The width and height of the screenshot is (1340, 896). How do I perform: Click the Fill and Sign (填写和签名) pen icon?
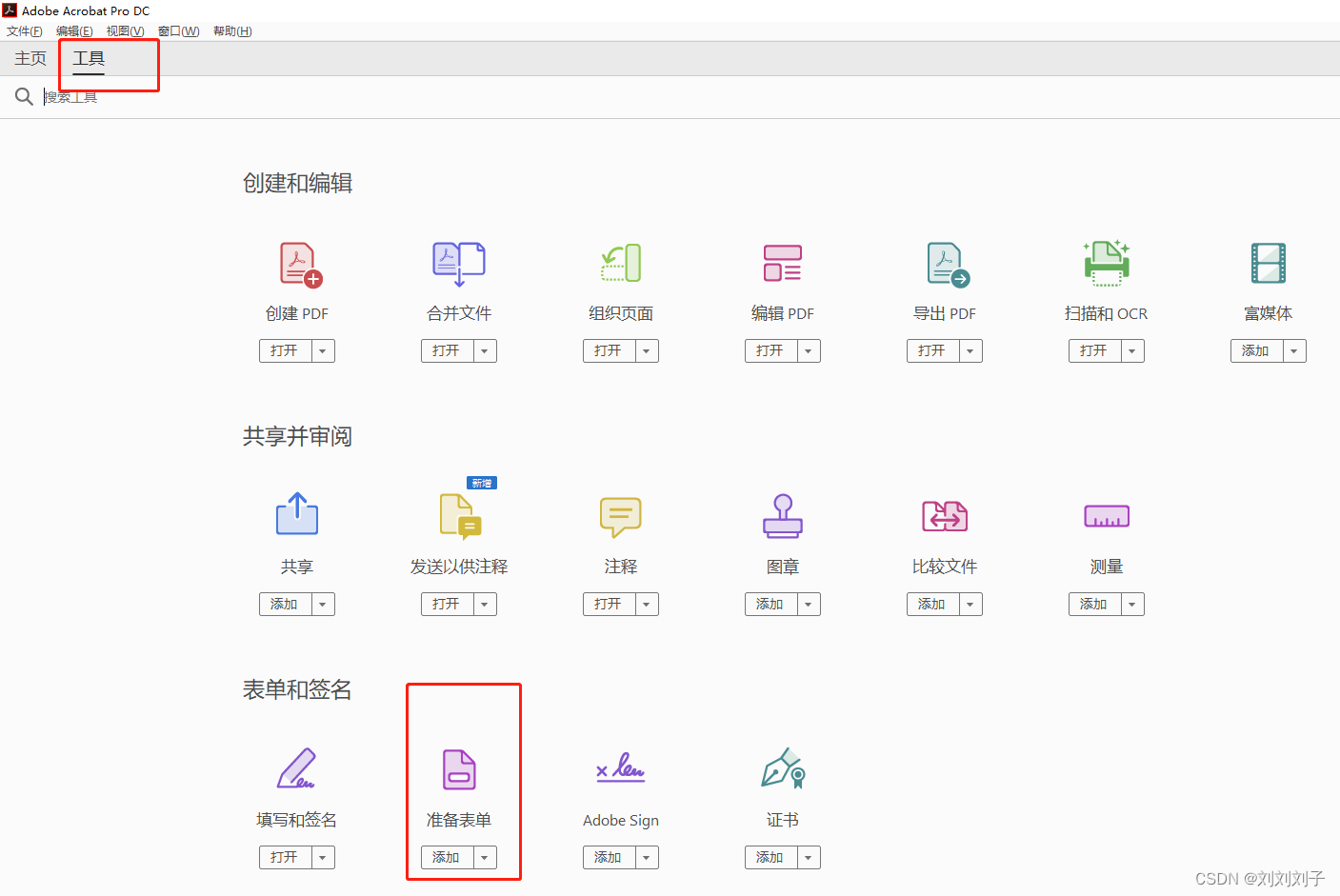[297, 768]
